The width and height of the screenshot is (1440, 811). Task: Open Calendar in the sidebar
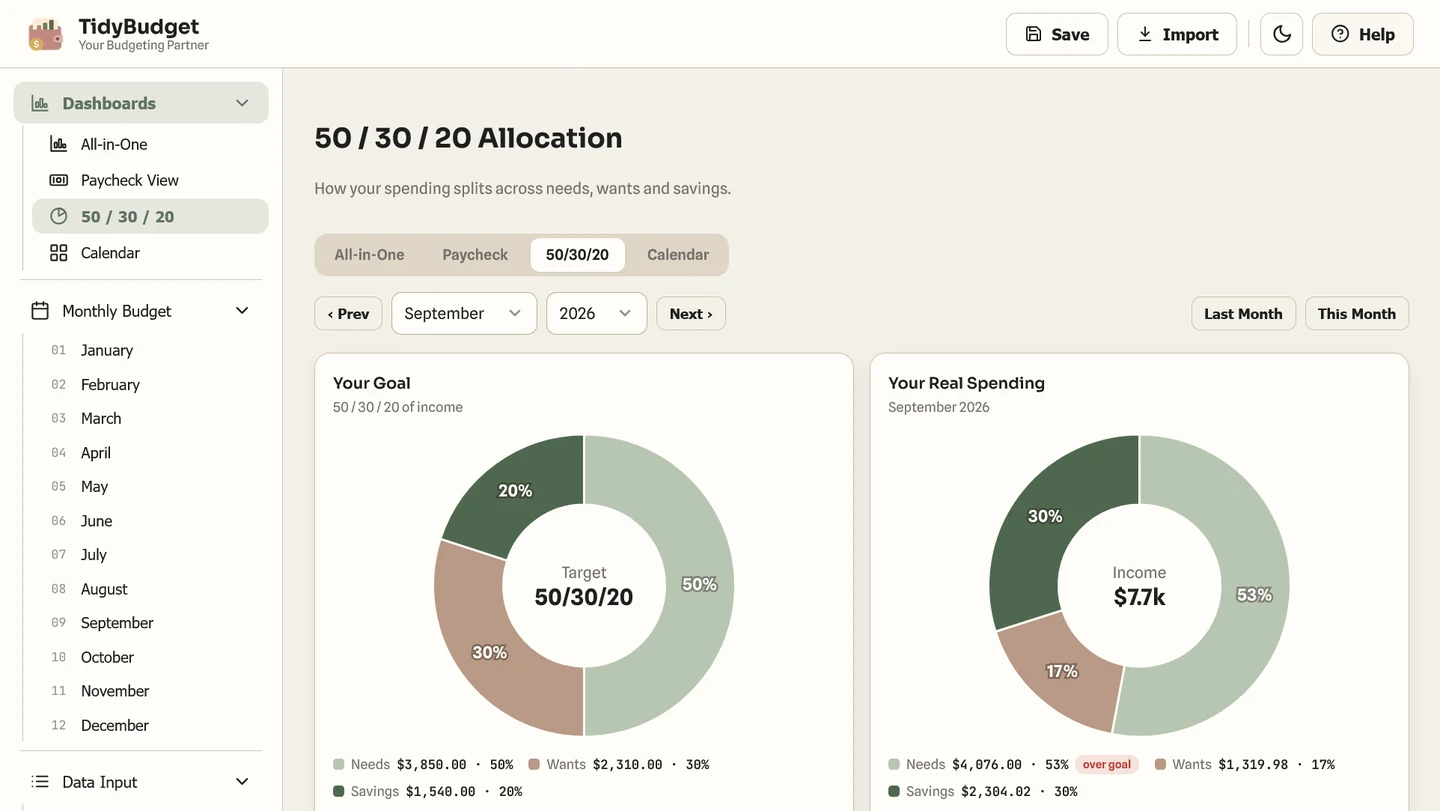click(150, 253)
